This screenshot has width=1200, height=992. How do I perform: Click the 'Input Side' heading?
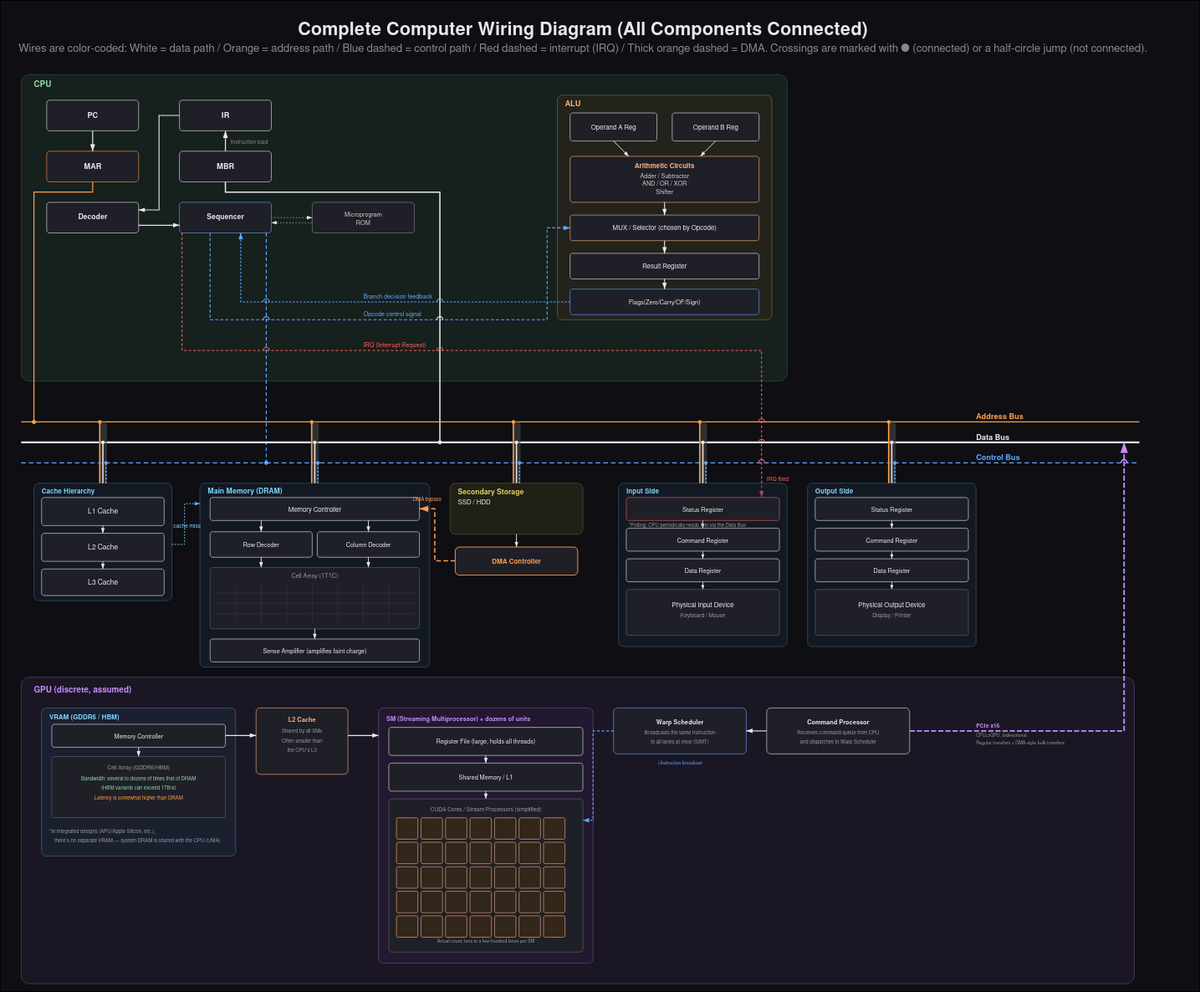click(642, 491)
